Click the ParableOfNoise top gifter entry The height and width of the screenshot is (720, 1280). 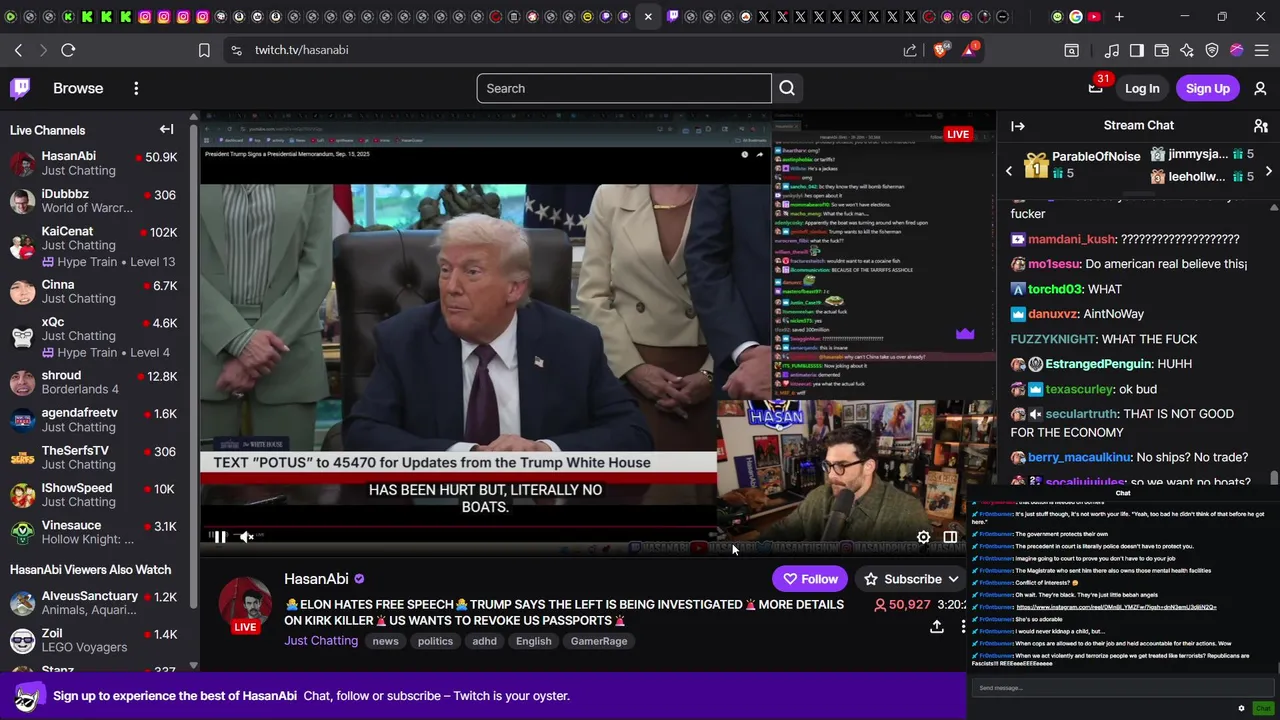(x=1082, y=165)
